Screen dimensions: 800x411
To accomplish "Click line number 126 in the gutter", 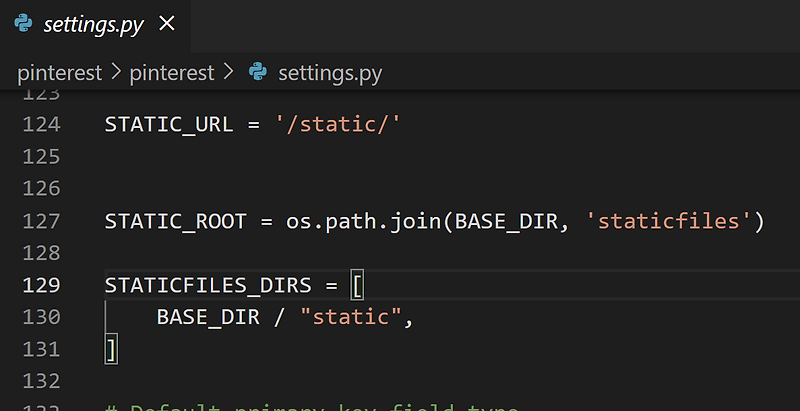I will [41, 189].
